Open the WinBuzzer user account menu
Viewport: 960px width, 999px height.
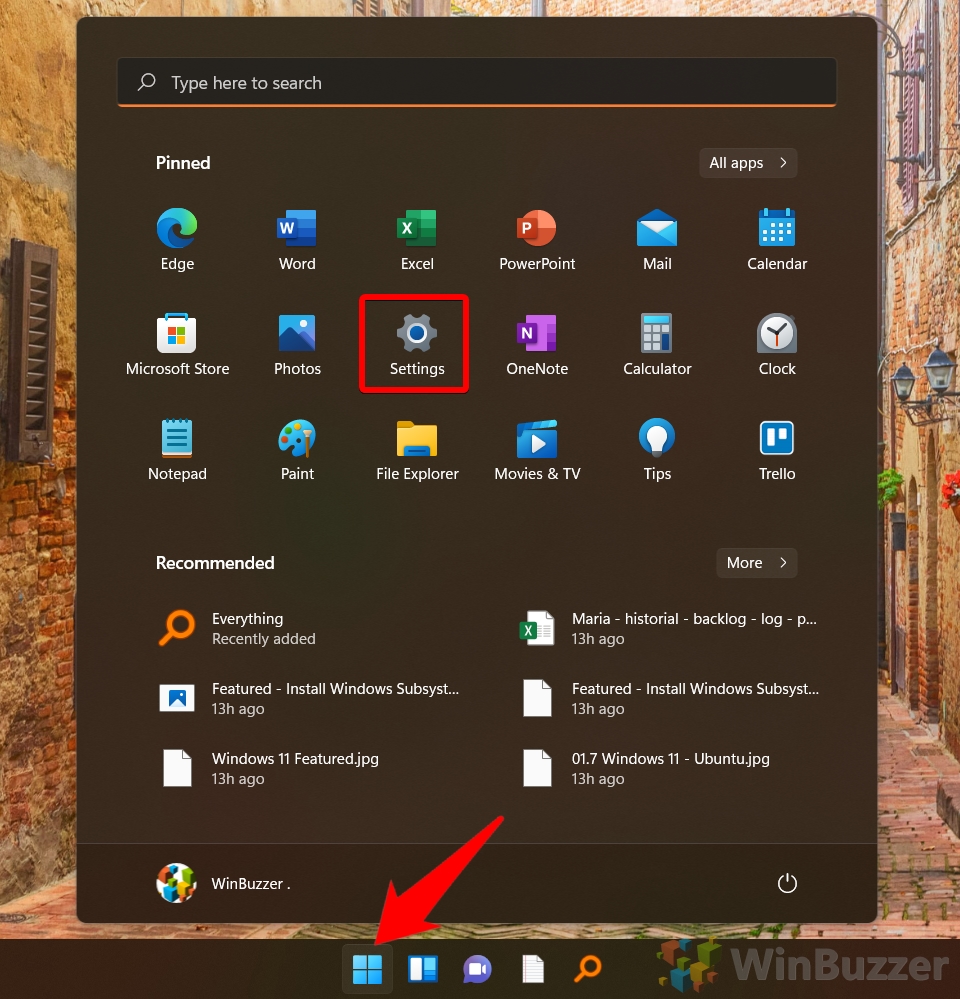coord(224,883)
